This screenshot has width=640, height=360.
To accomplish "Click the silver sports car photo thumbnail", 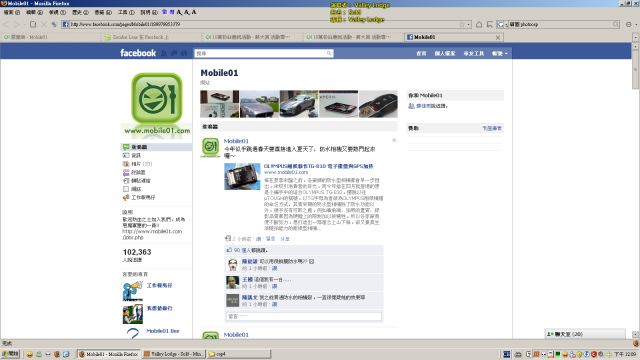I will (x=299, y=104).
